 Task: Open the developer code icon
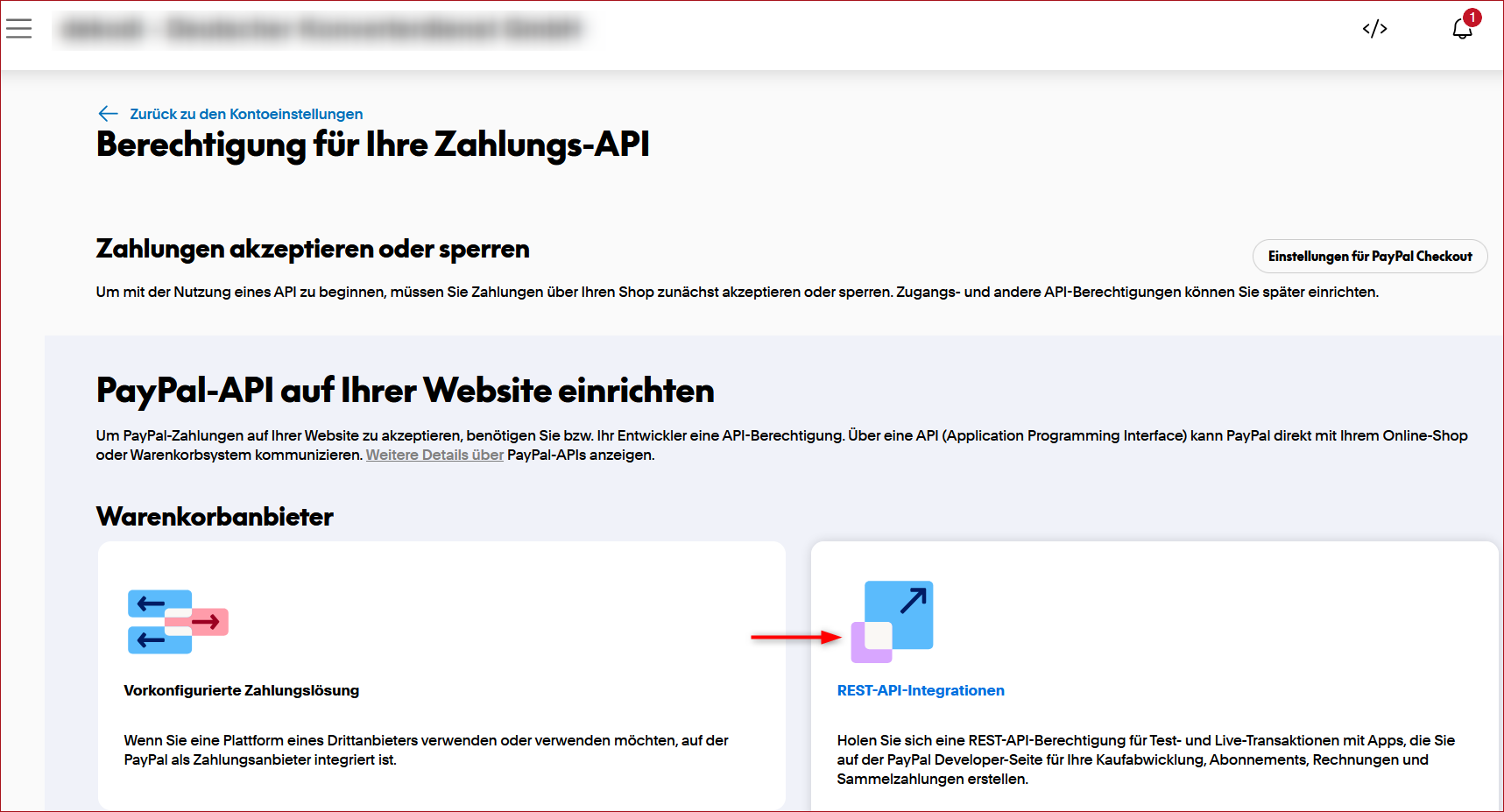1374,29
